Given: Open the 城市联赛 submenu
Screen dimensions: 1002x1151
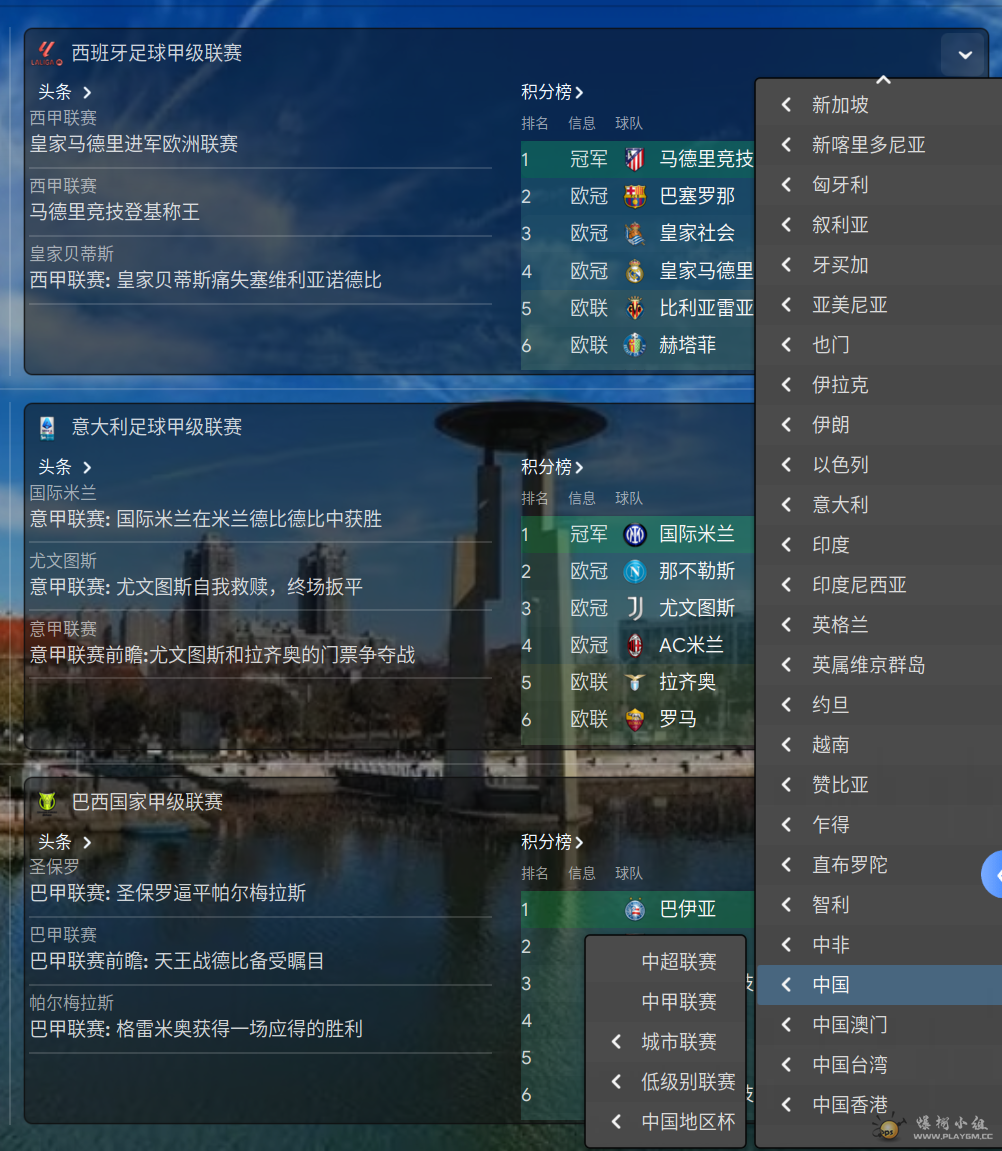Looking at the screenshot, I should pyautogui.click(x=679, y=1042).
